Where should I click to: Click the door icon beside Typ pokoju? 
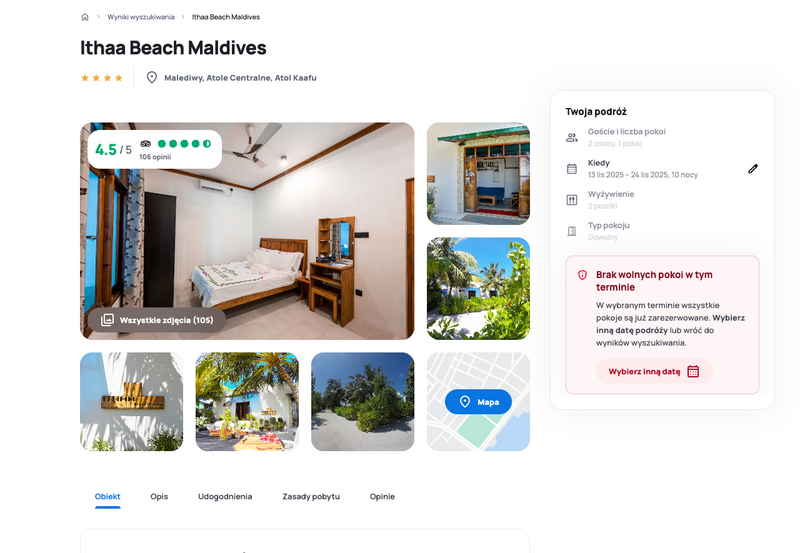[572, 231]
